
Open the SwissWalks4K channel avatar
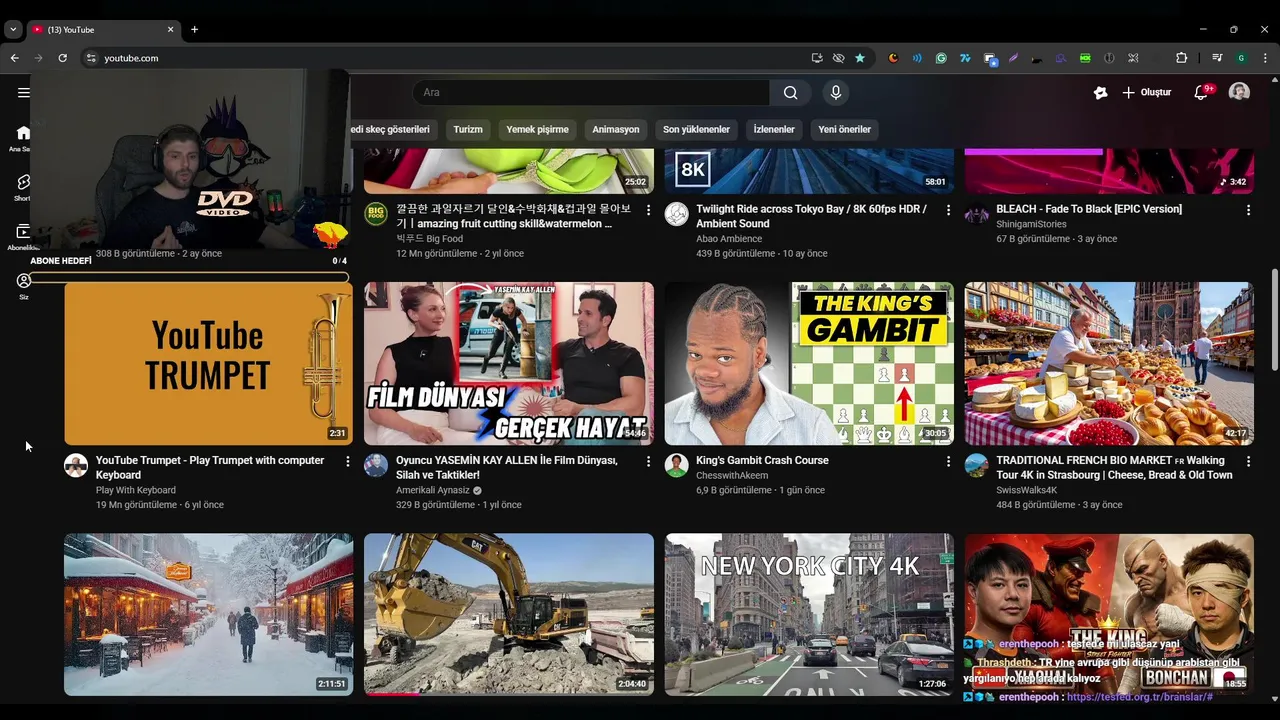[977, 465]
